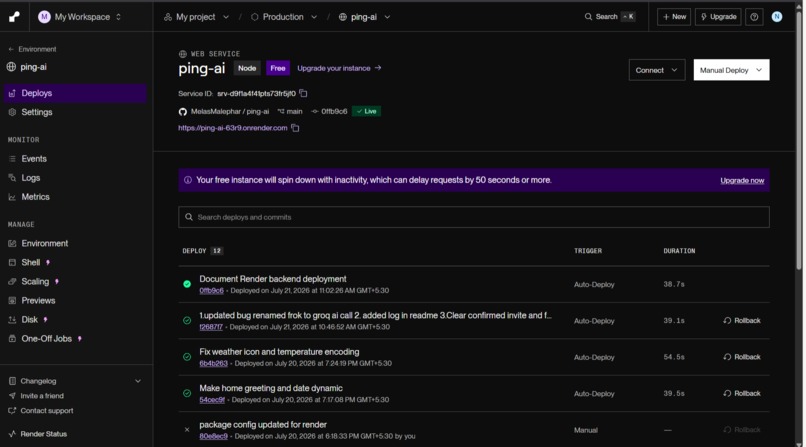Select Deploys in sidebar
Screen dimensions: 806x447
(x=75, y=93)
